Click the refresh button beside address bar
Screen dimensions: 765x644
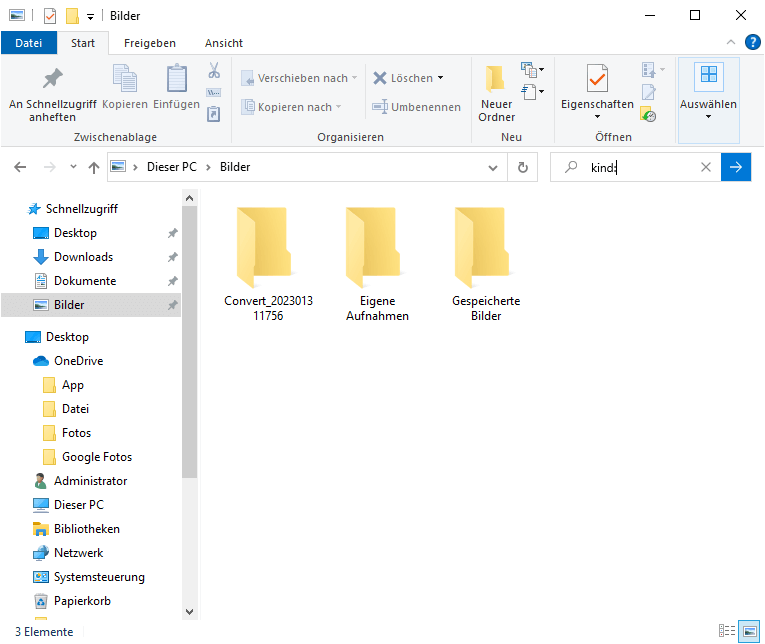pos(522,167)
